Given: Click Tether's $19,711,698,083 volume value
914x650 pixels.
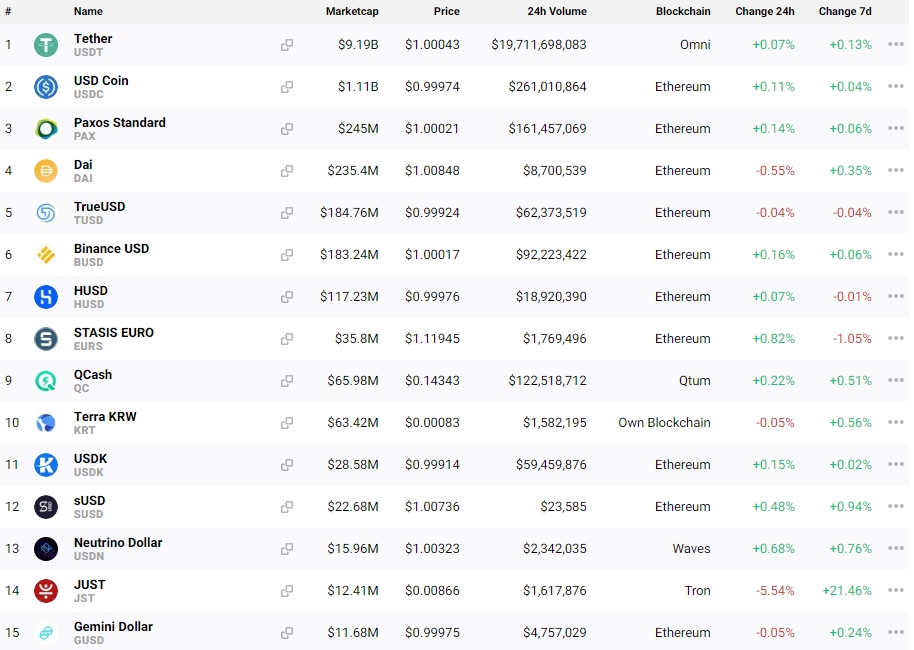Looking at the screenshot, I should coord(539,45).
